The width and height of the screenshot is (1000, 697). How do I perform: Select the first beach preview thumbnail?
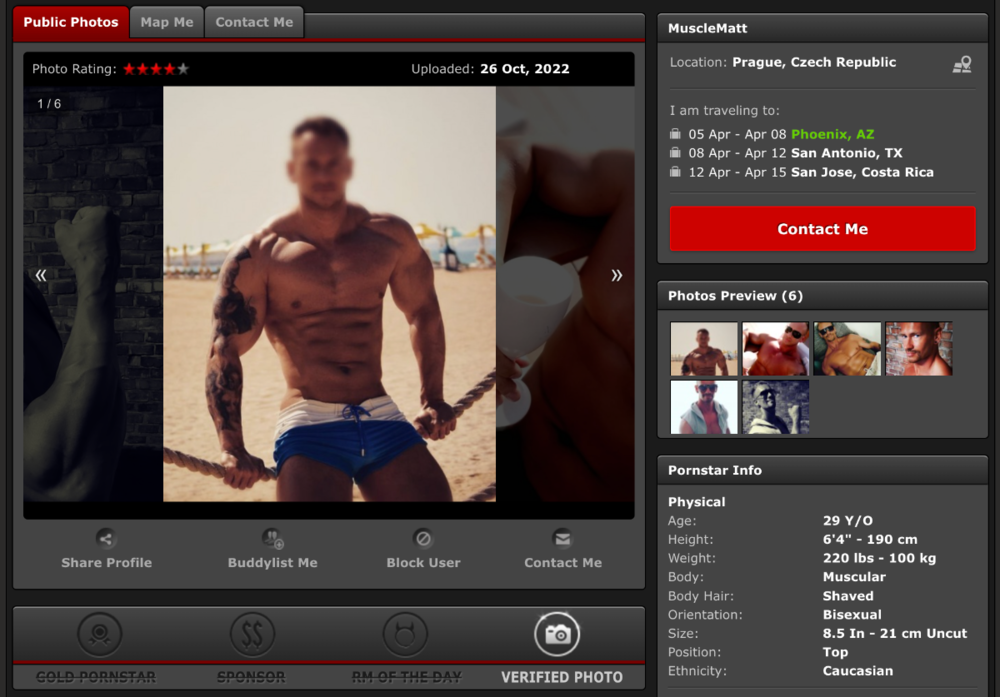coord(704,349)
